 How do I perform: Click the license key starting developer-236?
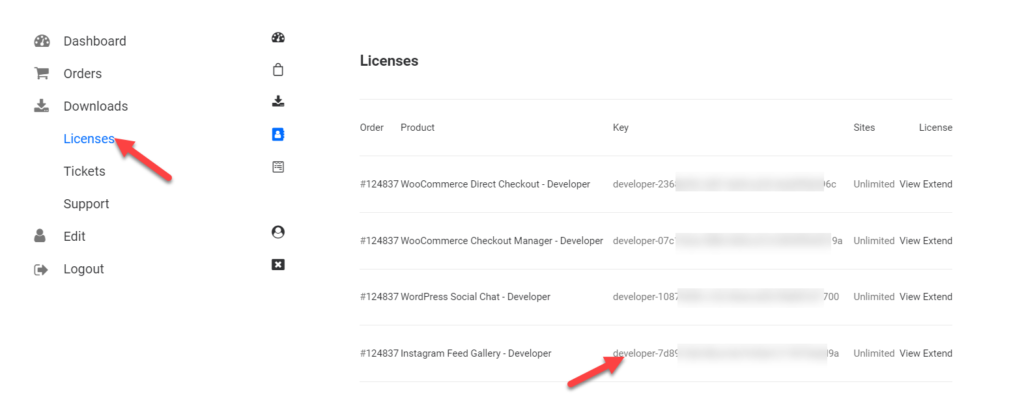[724, 184]
